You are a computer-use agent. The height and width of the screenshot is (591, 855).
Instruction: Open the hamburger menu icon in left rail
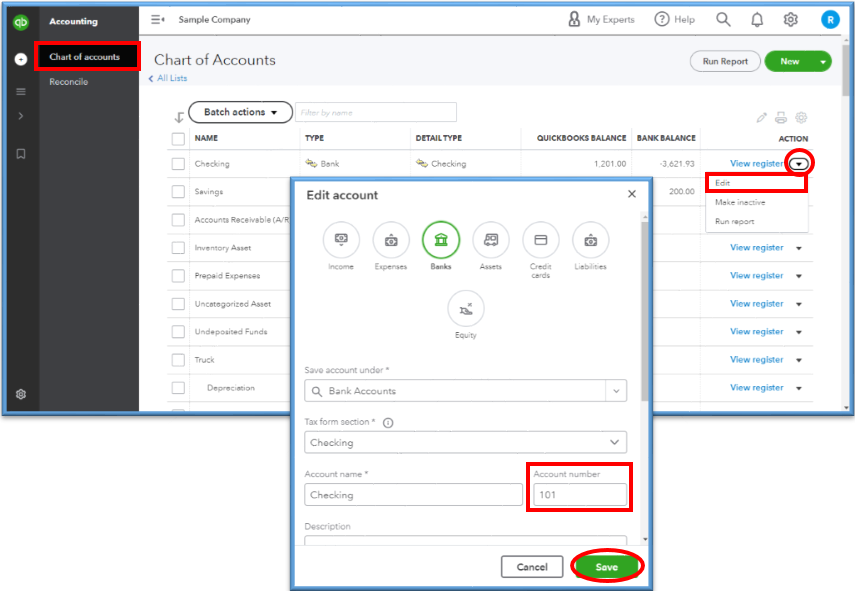click(21, 92)
